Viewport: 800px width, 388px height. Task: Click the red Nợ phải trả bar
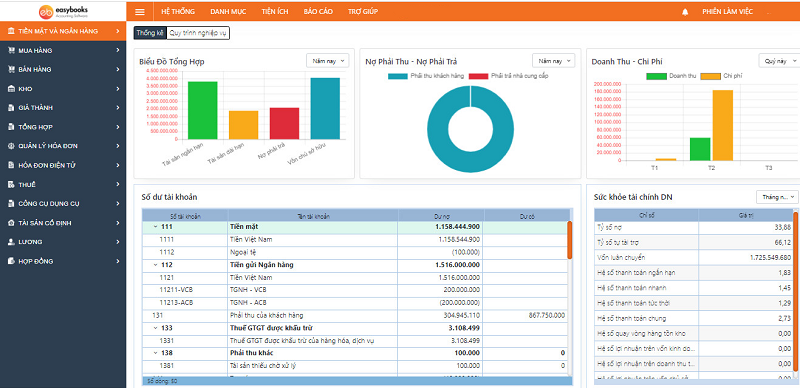(284, 124)
